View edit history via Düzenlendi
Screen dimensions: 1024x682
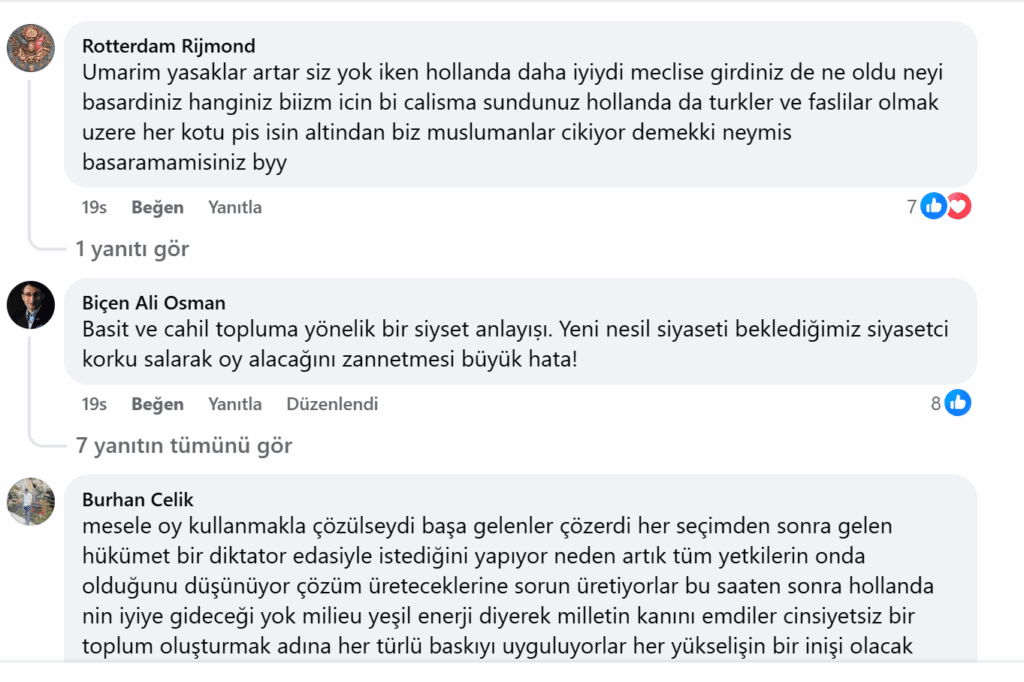click(x=332, y=405)
